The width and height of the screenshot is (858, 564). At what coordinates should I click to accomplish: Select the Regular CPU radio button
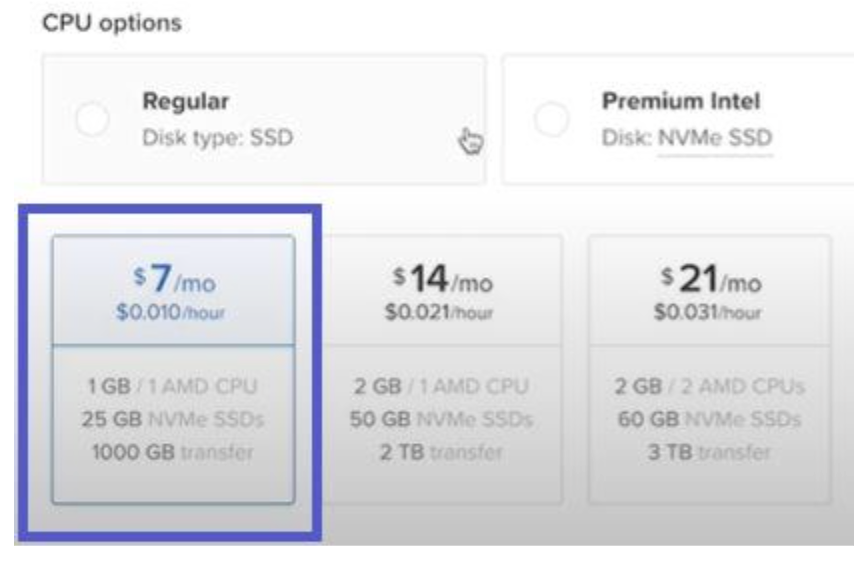(92, 119)
